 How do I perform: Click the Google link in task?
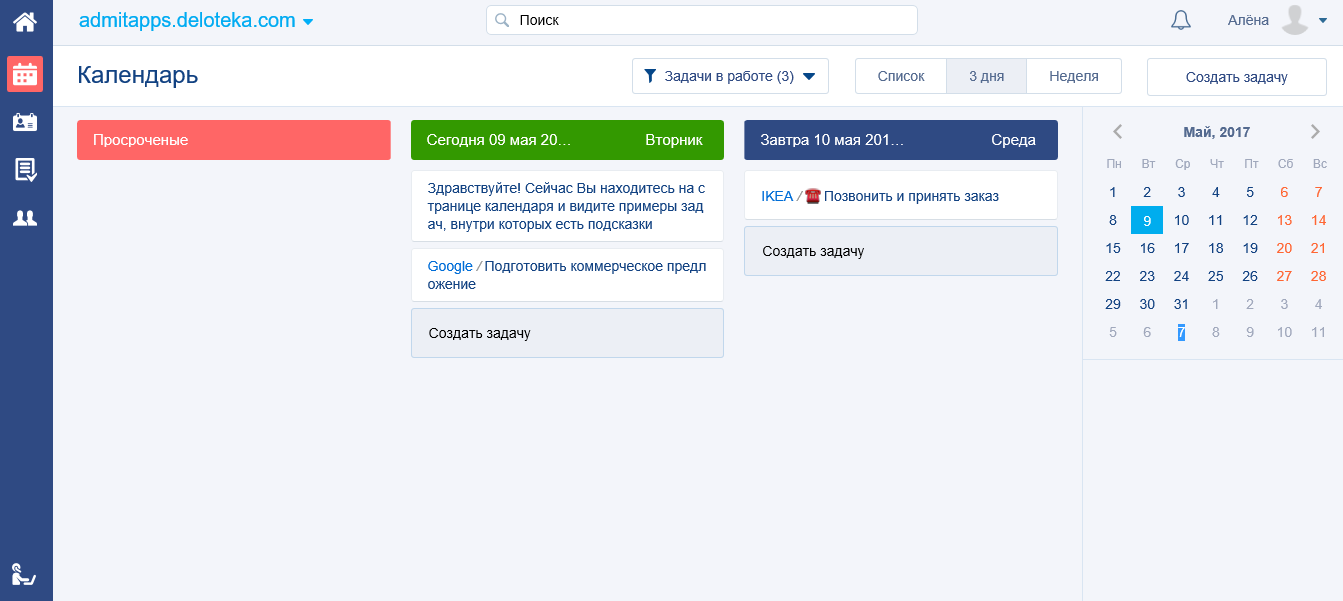click(450, 266)
